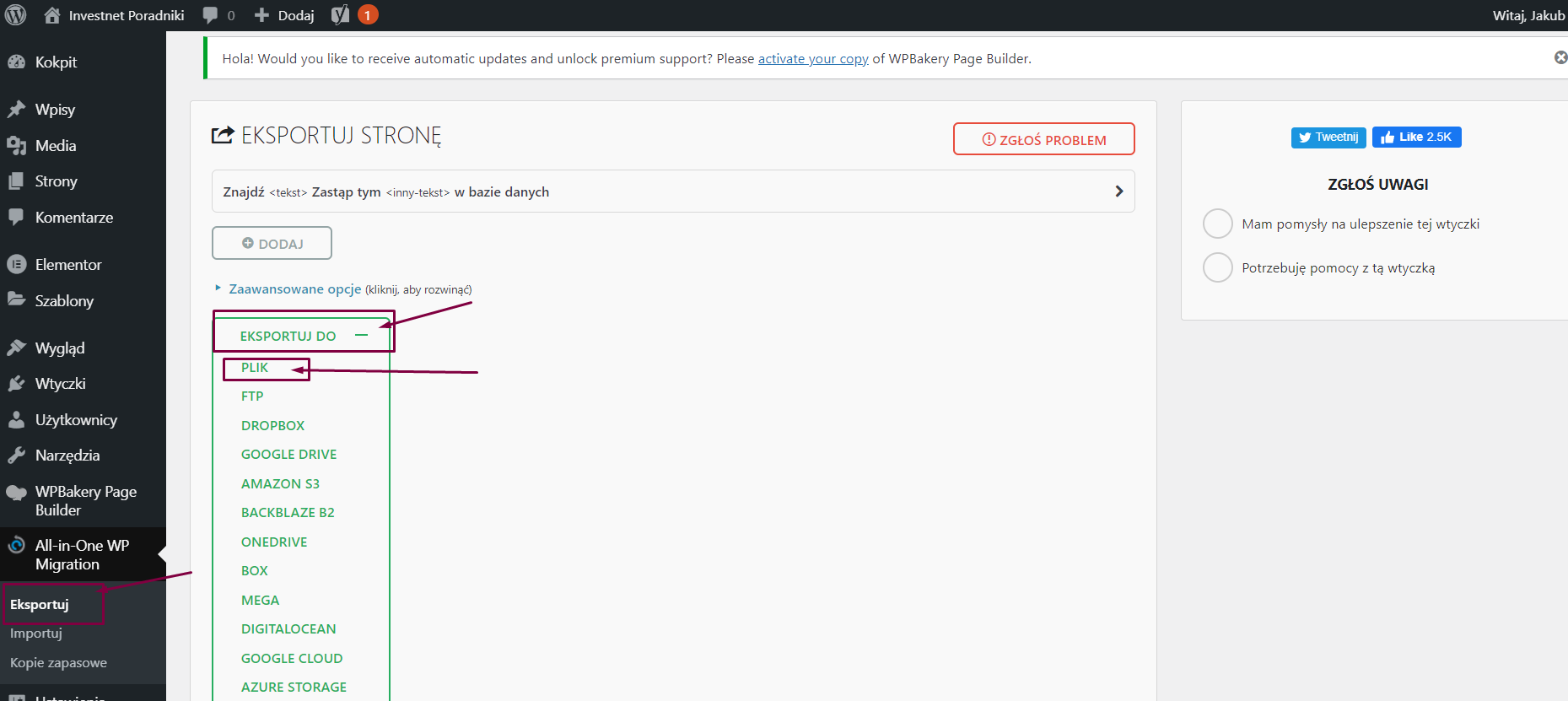1568x701 pixels.
Task: Expand Zaawansowane opcje section
Action: 294,289
